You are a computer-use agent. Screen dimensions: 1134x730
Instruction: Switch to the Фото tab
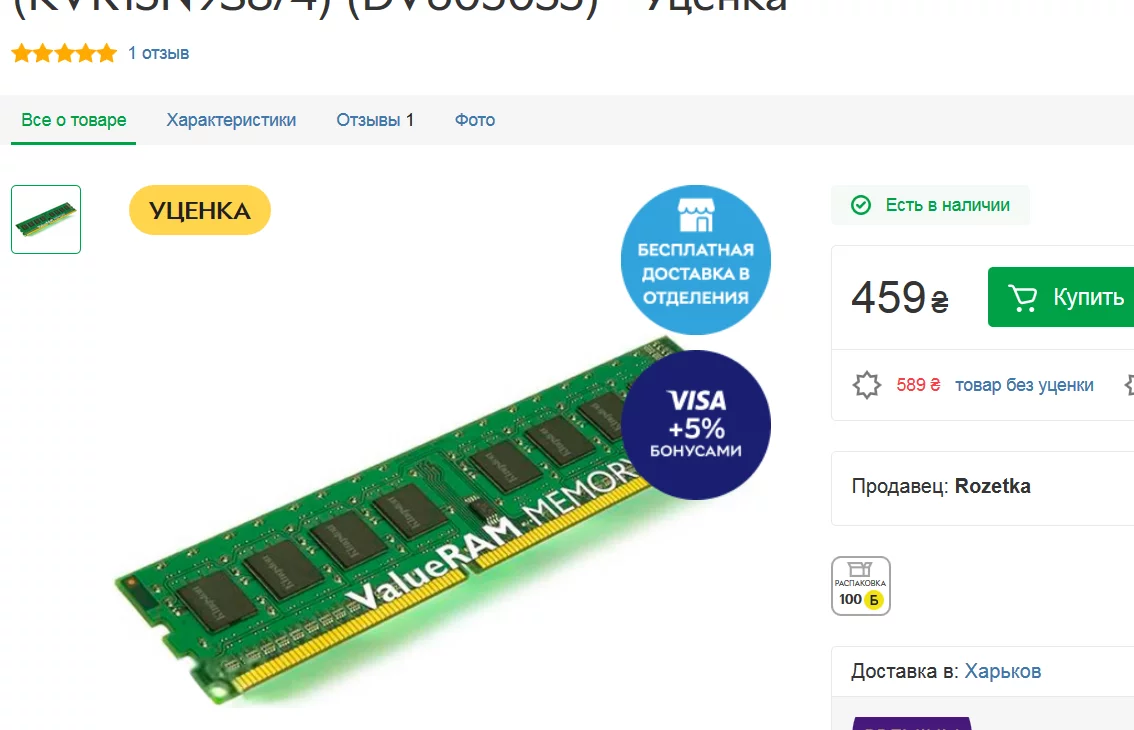[x=475, y=120]
